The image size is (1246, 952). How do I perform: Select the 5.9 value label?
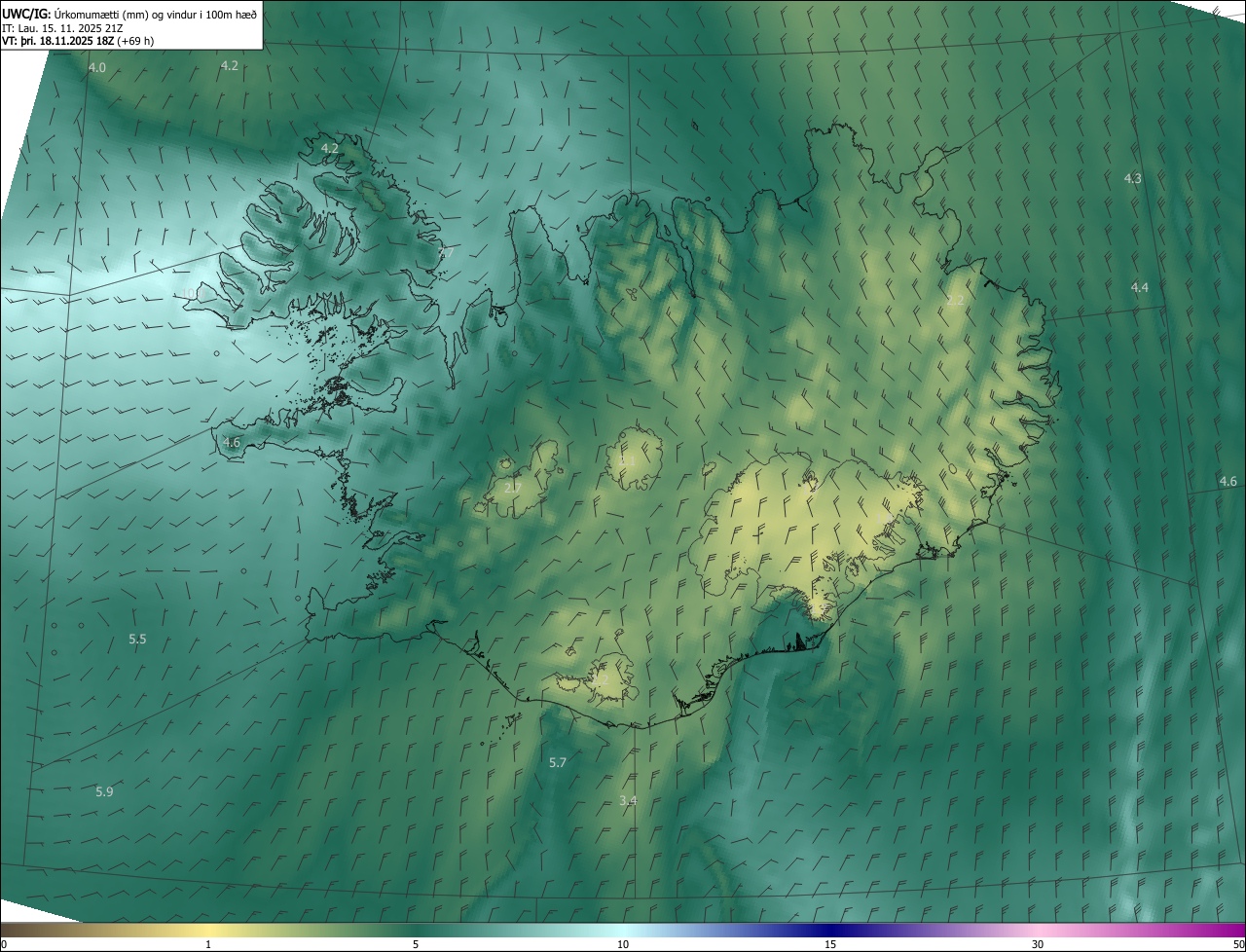click(x=104, y=792)
